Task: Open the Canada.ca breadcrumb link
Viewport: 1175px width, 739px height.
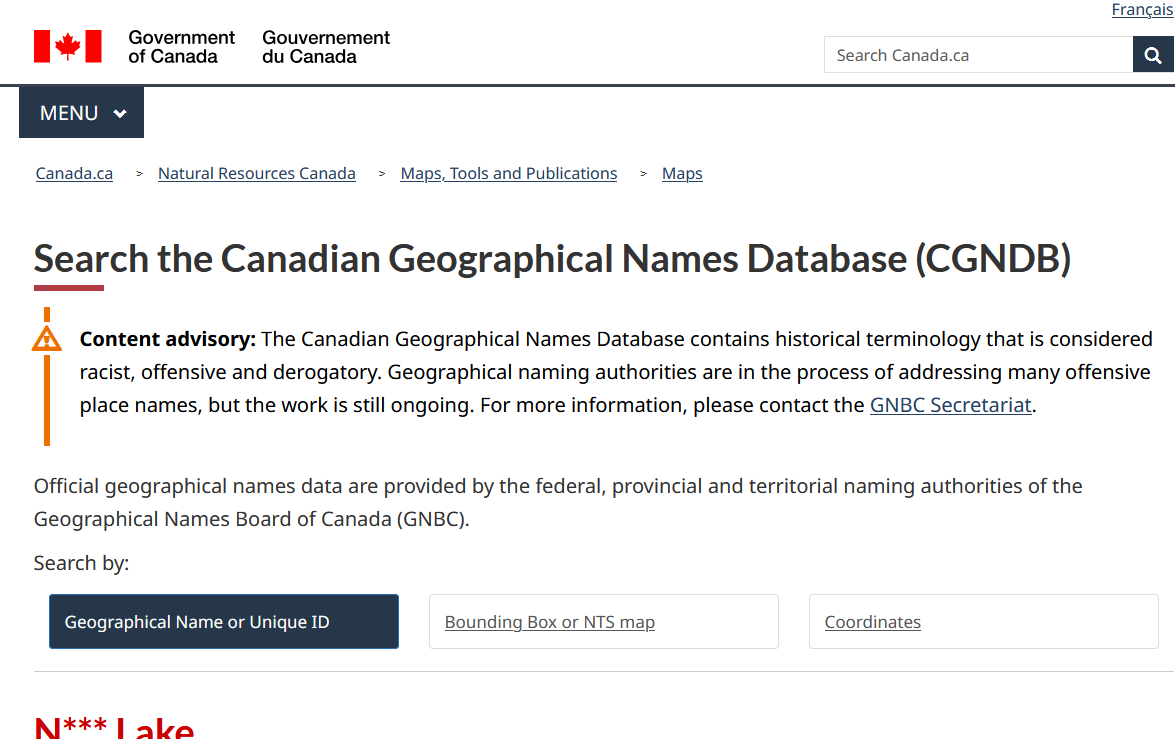Action: point(74,173)
